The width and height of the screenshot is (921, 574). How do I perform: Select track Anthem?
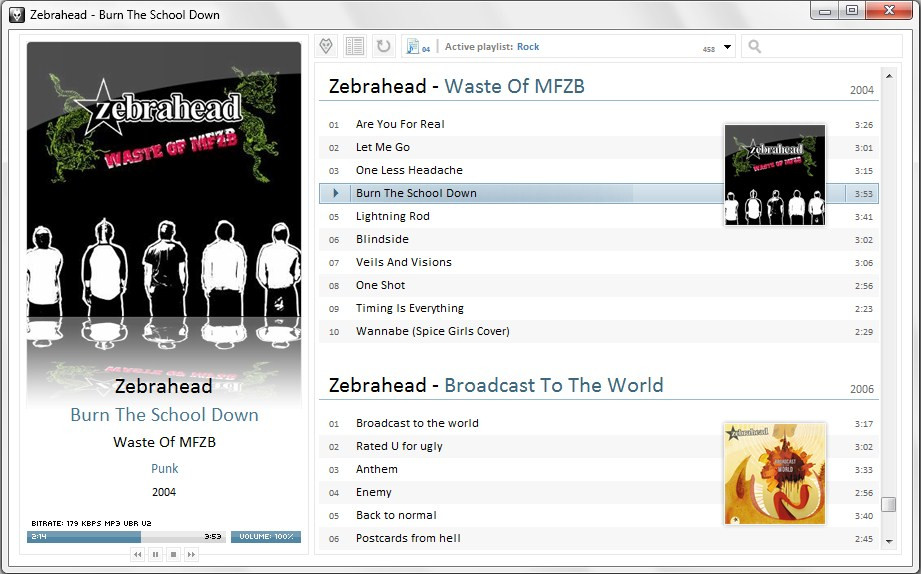pos(599,469)
